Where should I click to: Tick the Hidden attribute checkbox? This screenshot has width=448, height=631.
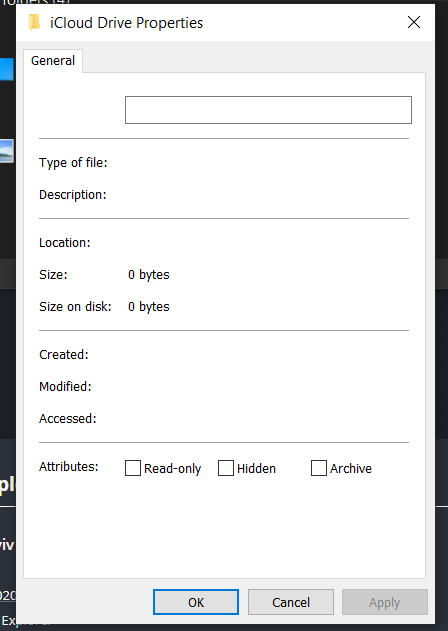click(226, 468)
